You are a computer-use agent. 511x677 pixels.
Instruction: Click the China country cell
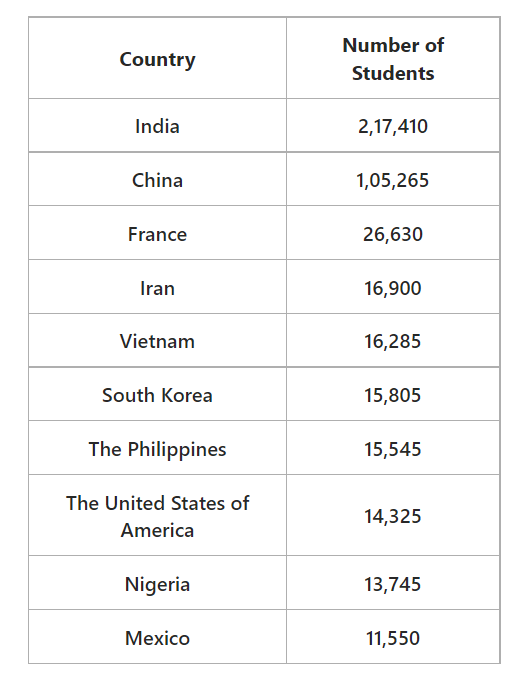(x=157, y=180)
